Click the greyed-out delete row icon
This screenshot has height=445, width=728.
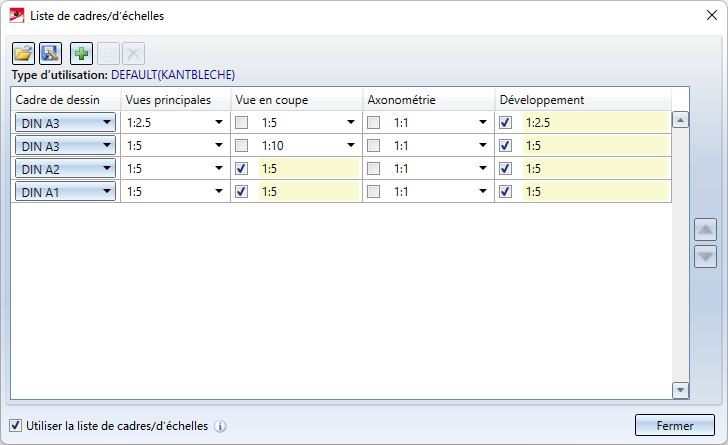pyautogui.click(x=134, y=54)
